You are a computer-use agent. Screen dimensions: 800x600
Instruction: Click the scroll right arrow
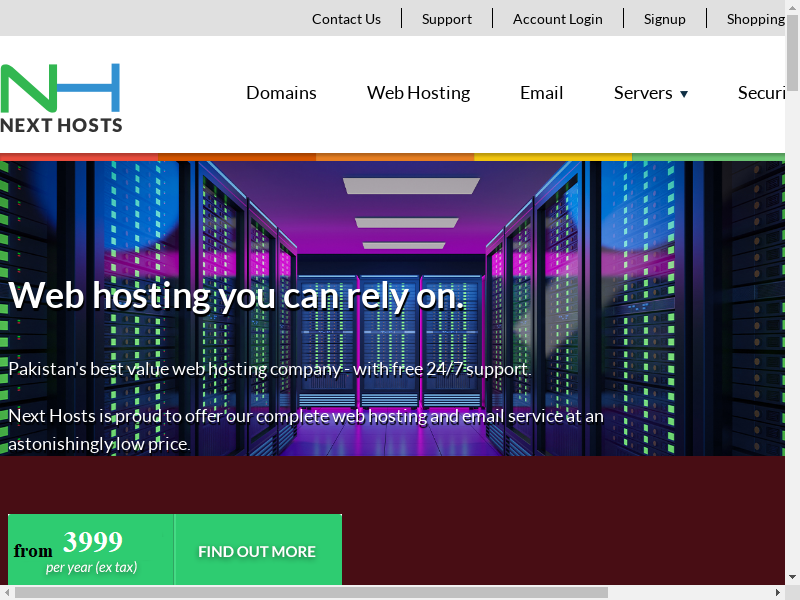[777, 592]
